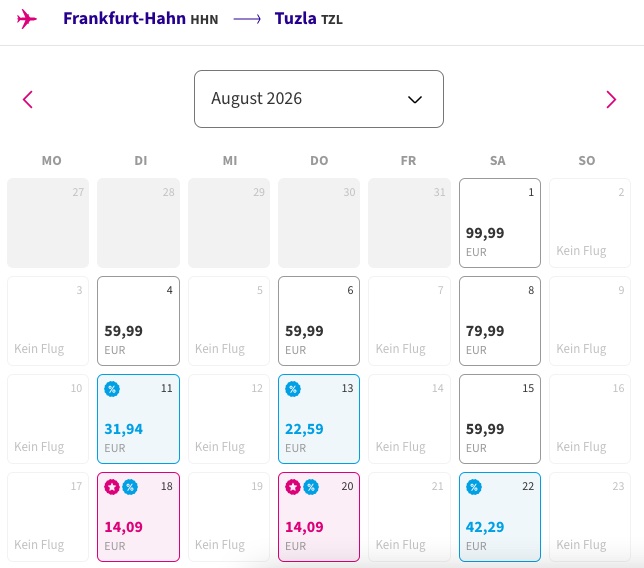Image resolution: width=644 pixels, height=568 pixels.
Task: Click the blue percent badge on August 20
Action: pyautogui.click(x=311, y=487)
